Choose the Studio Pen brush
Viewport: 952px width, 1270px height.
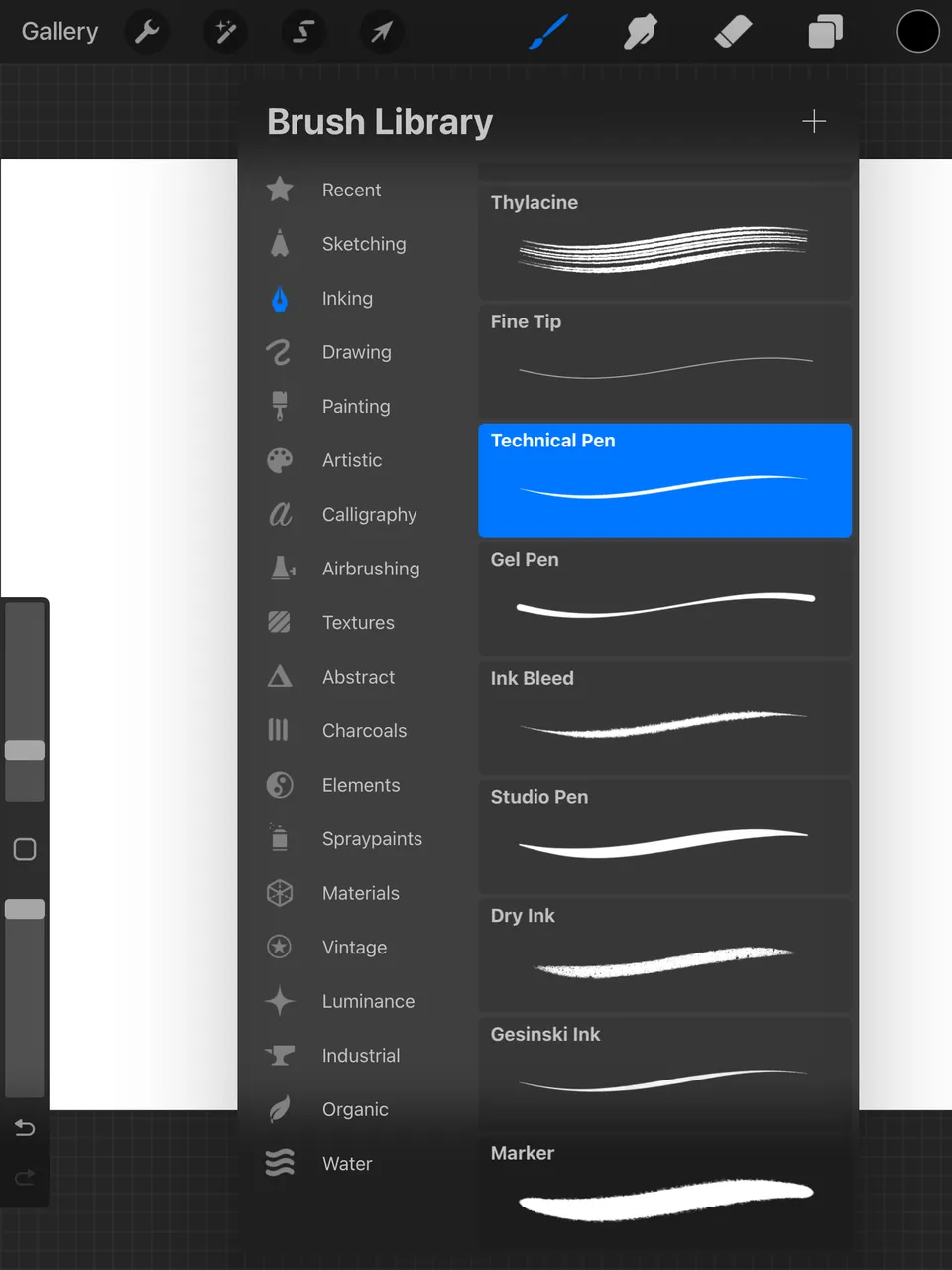pos(665,836)
